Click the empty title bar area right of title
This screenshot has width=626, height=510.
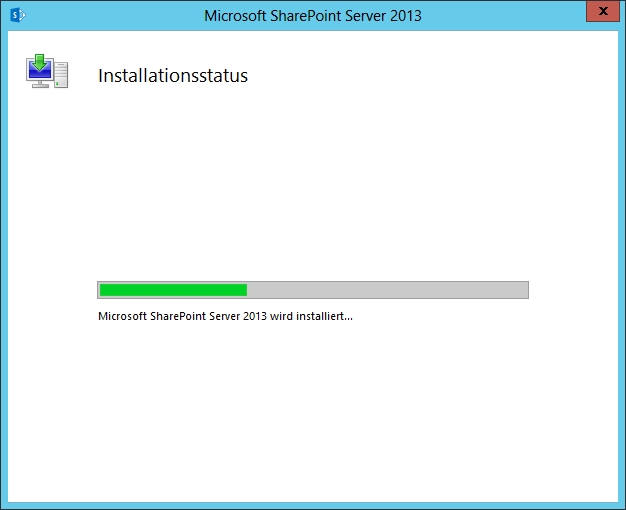coord(500,15)
